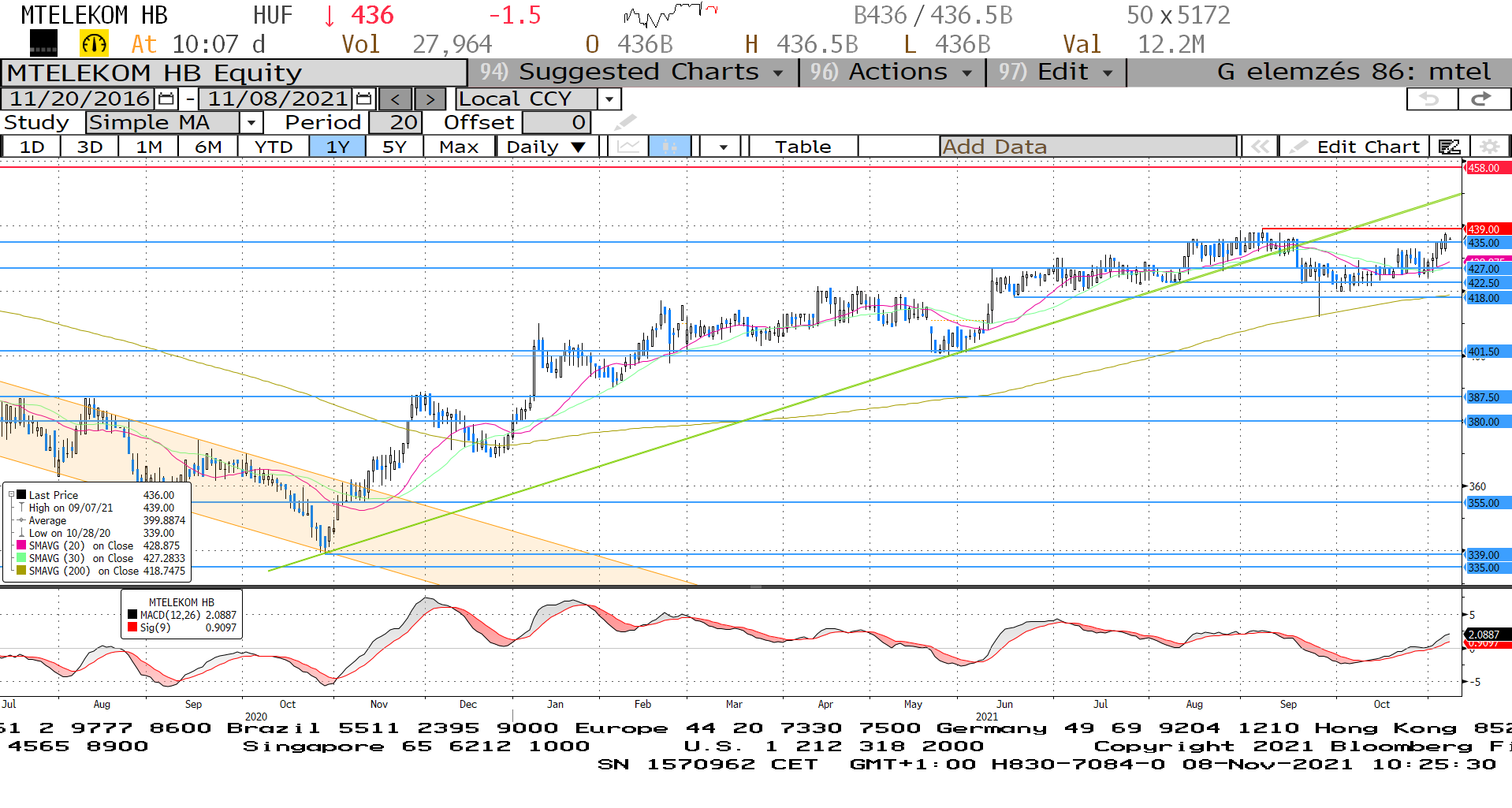Click the 458.00 red price level label

(x=1488, y=168)
